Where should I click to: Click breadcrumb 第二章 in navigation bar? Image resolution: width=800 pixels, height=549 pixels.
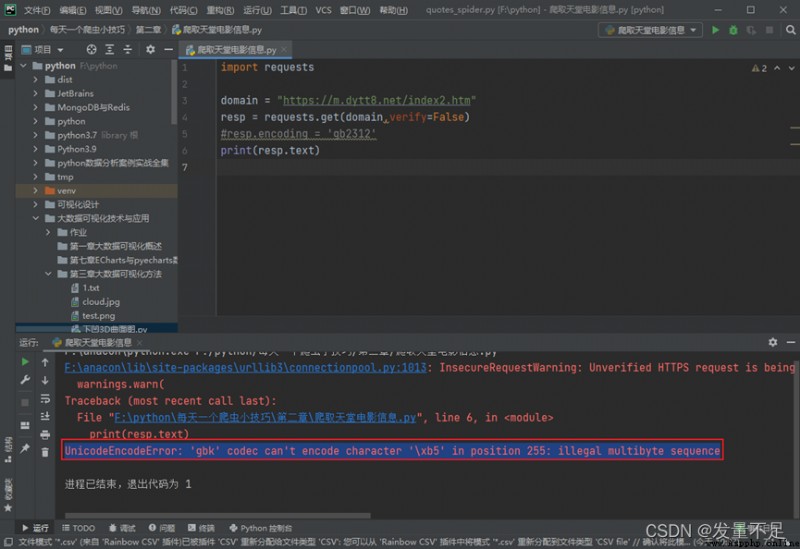(x=148, y=30)
